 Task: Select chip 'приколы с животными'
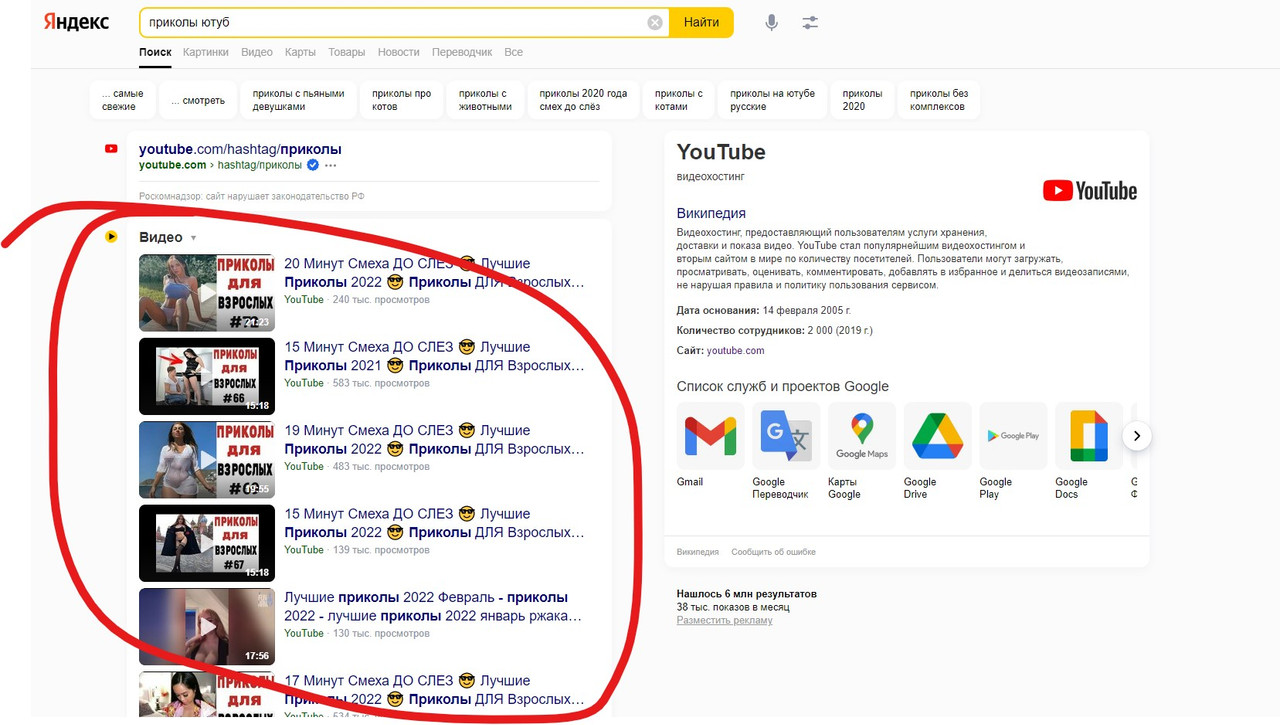[485, 100]
